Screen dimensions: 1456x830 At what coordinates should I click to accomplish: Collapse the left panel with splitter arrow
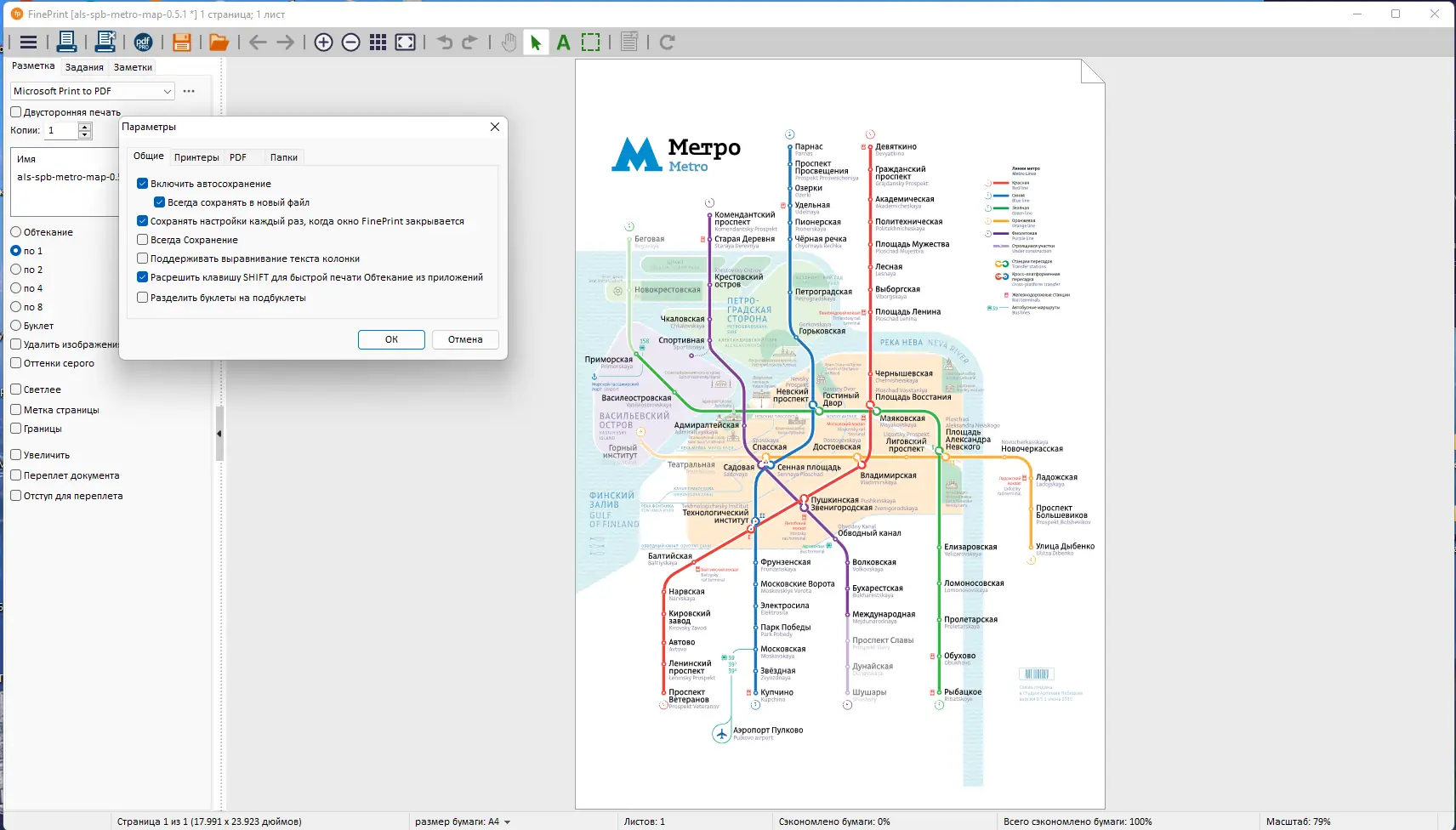click(219, 434)
